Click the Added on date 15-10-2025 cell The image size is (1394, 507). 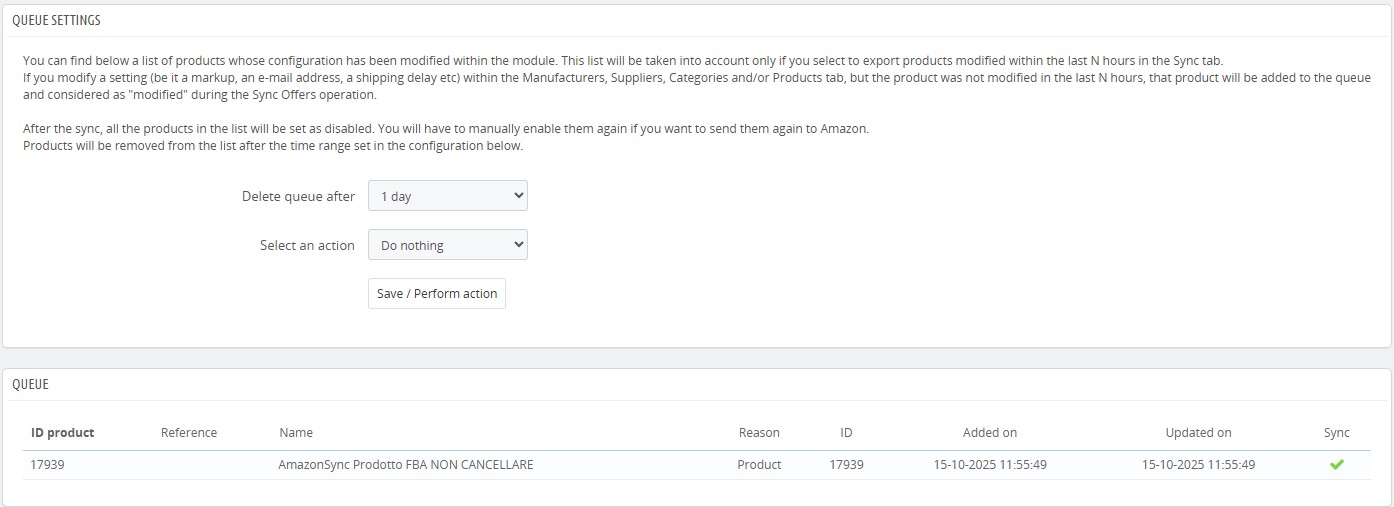point(989,464)
